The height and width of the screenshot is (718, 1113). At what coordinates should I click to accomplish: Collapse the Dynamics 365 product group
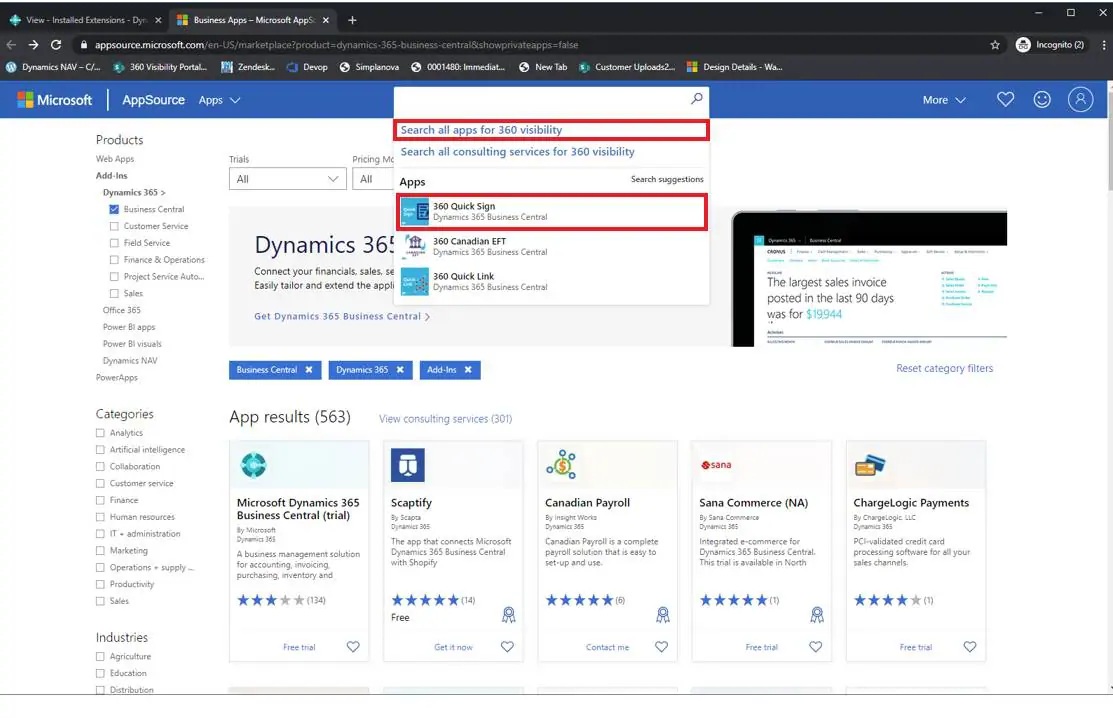(133, 192)
